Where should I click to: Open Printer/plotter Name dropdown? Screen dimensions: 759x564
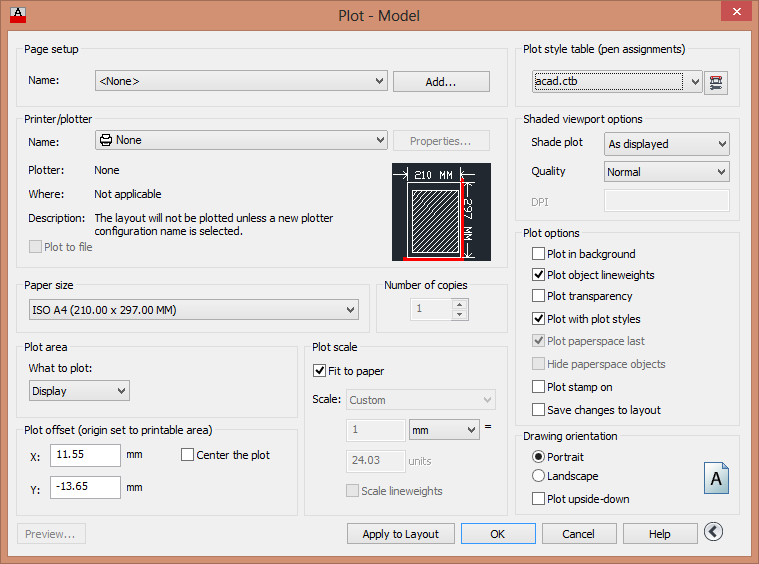[x=241, y=140]
